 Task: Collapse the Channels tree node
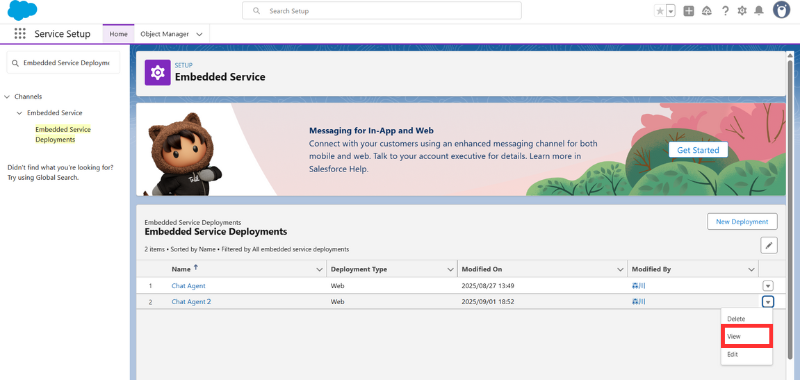pos(7,96)
